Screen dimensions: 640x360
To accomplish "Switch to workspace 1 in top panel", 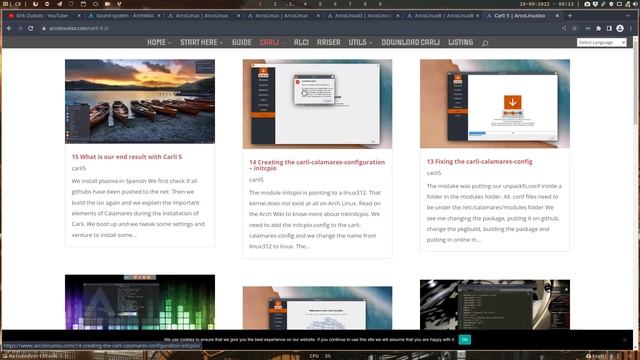I will [x=260, y=4].
